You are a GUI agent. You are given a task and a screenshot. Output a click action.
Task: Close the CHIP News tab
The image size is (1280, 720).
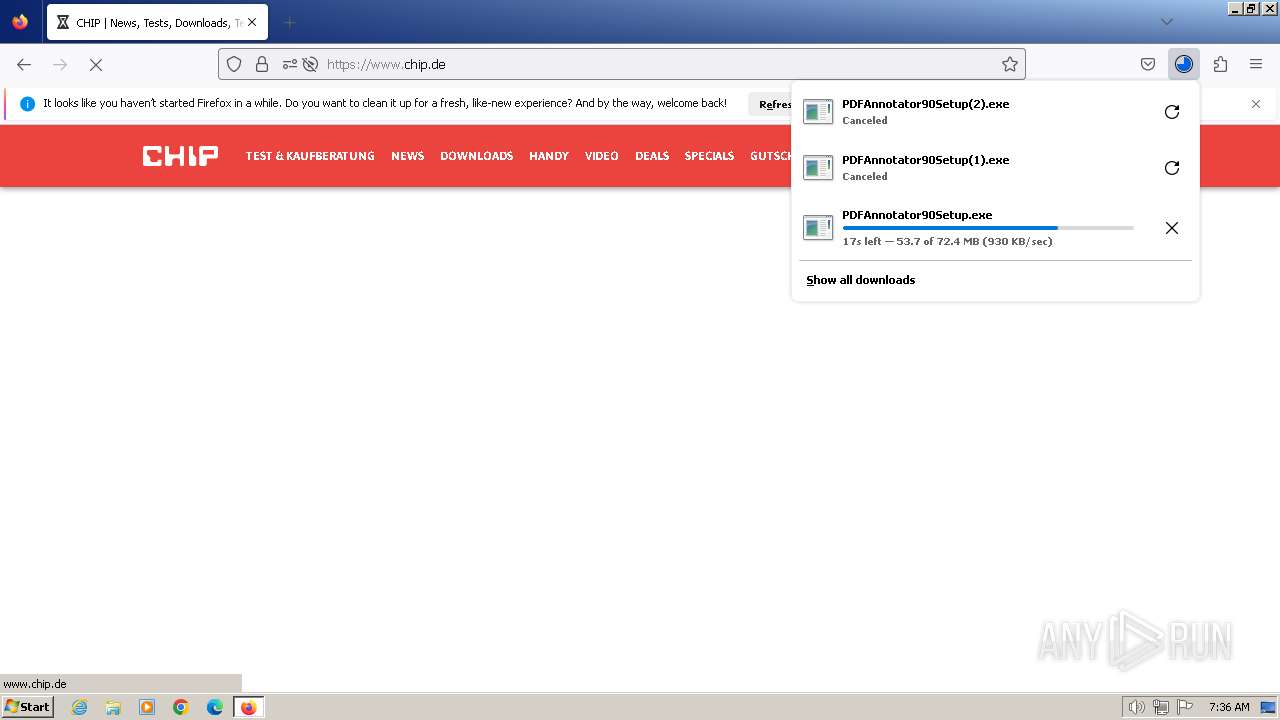coord(252,22)
